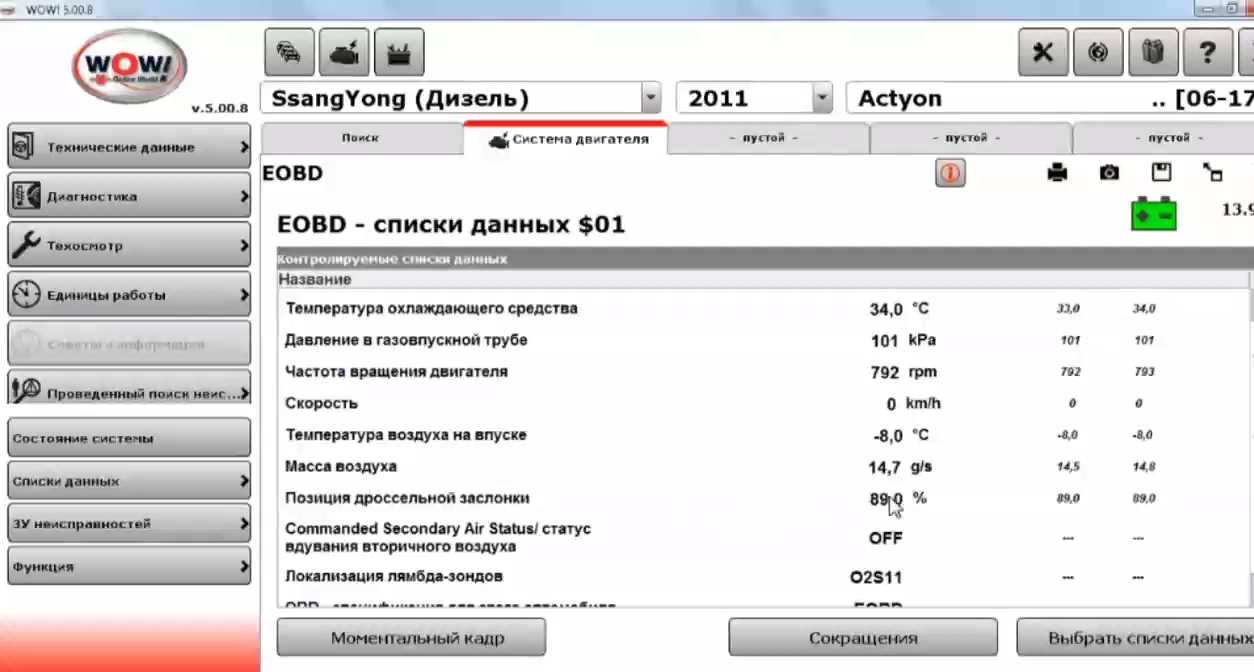Save data with the floppy disk icon
1254x672 pixels.
click(x=1161, y=172)
